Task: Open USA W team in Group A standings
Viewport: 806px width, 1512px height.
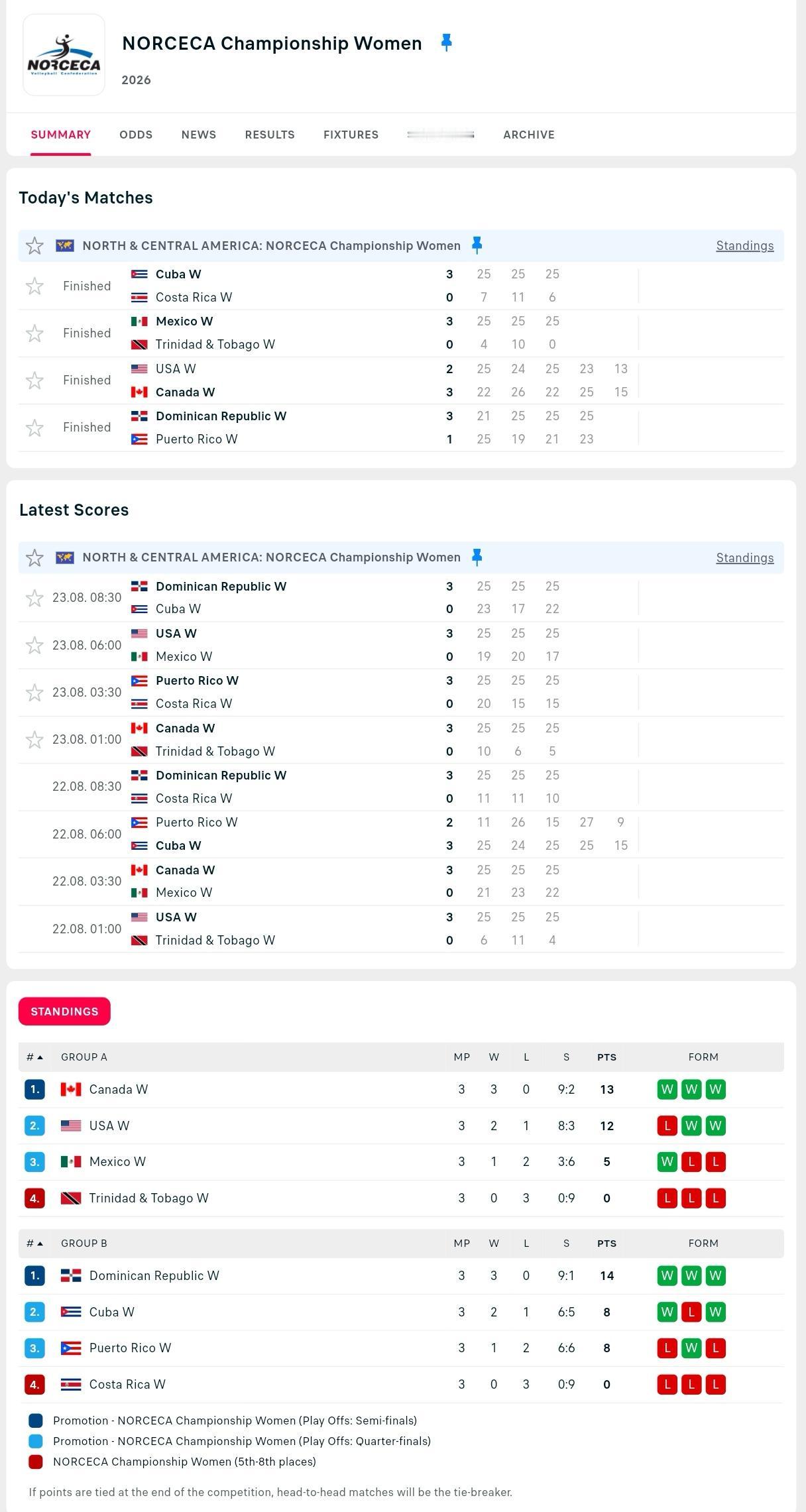Action: [109, 1126]
